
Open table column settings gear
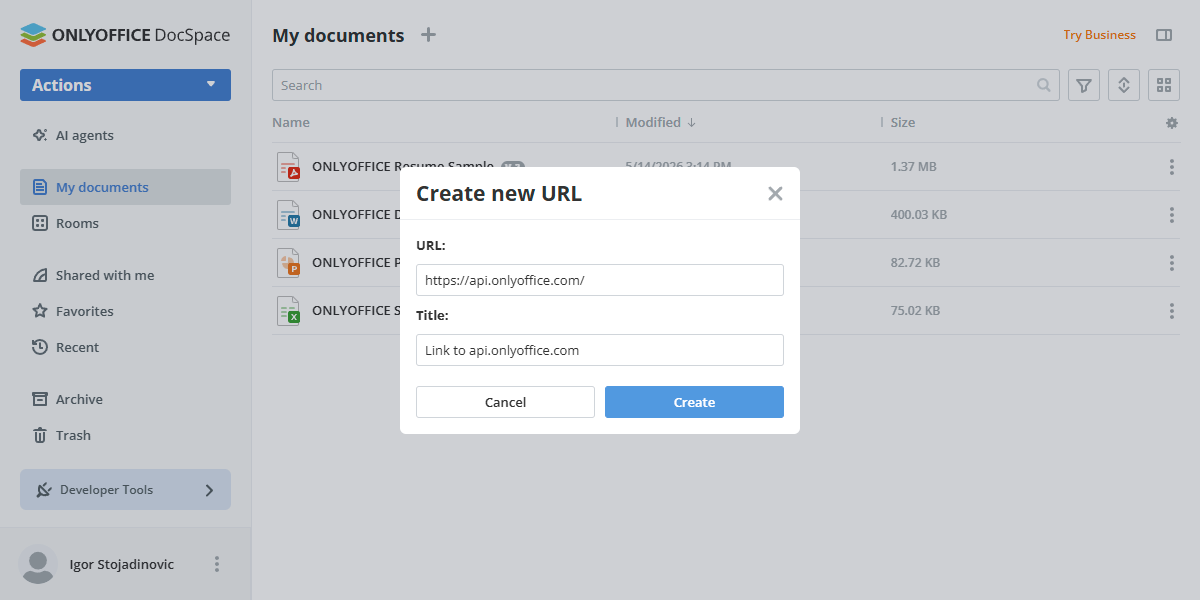pos(1172,123)
